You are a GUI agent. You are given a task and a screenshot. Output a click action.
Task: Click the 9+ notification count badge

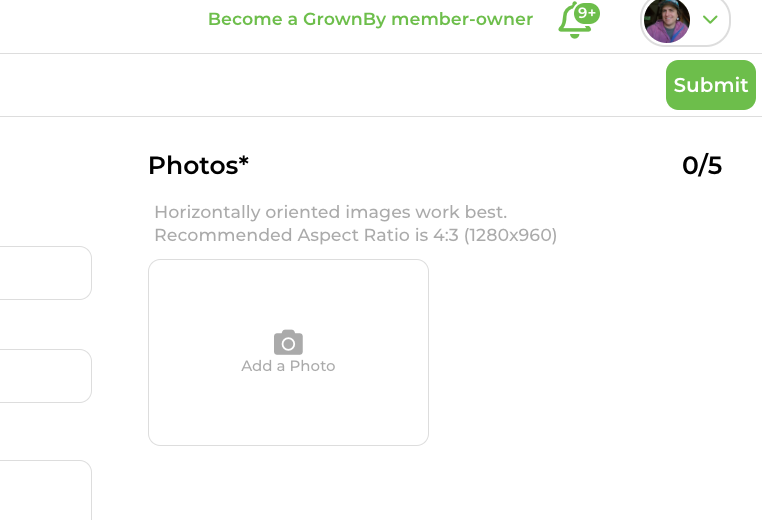[x=587, y=13]
